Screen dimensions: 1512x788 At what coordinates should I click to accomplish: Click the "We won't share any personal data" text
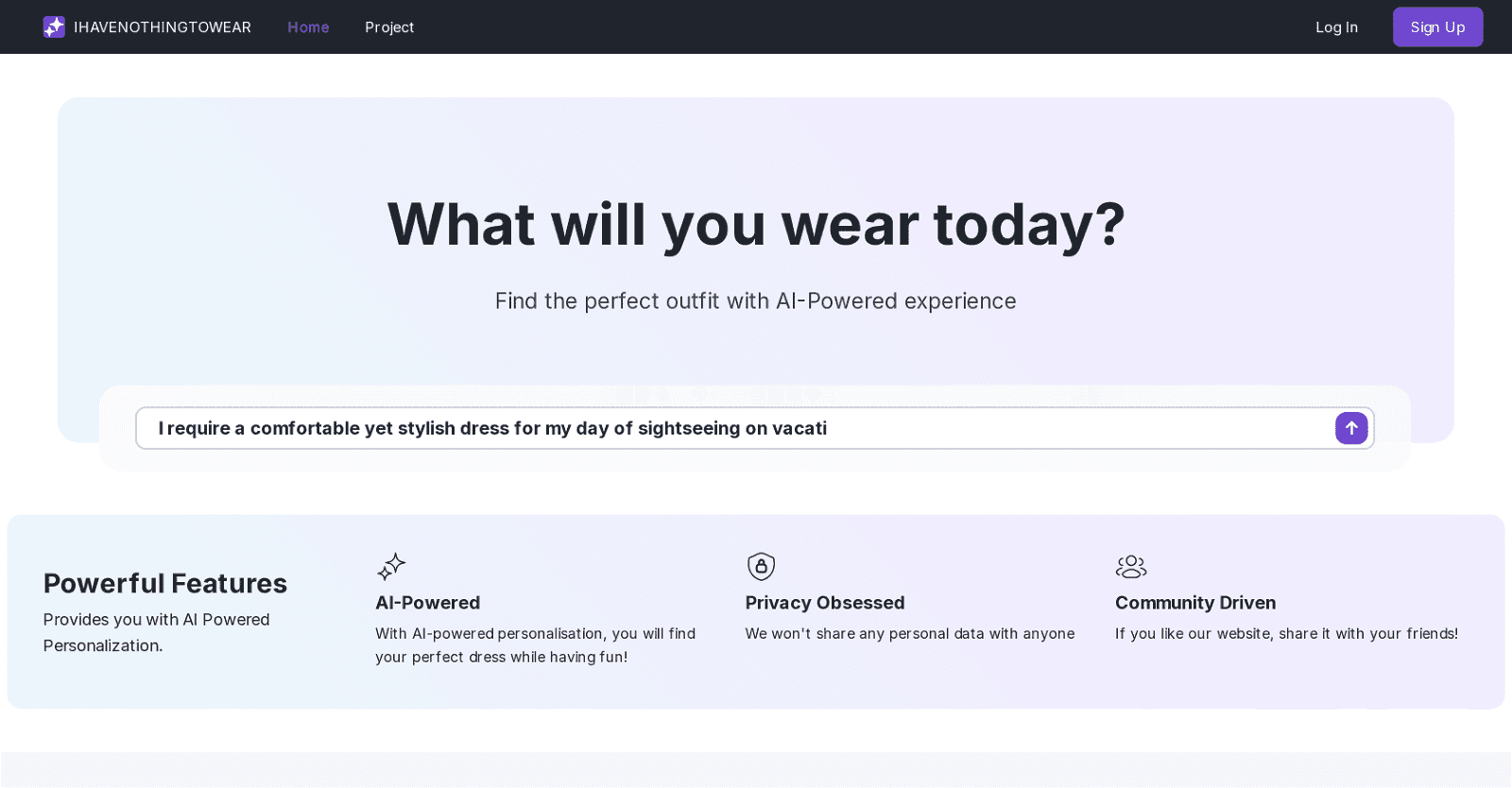pos(909,634)
